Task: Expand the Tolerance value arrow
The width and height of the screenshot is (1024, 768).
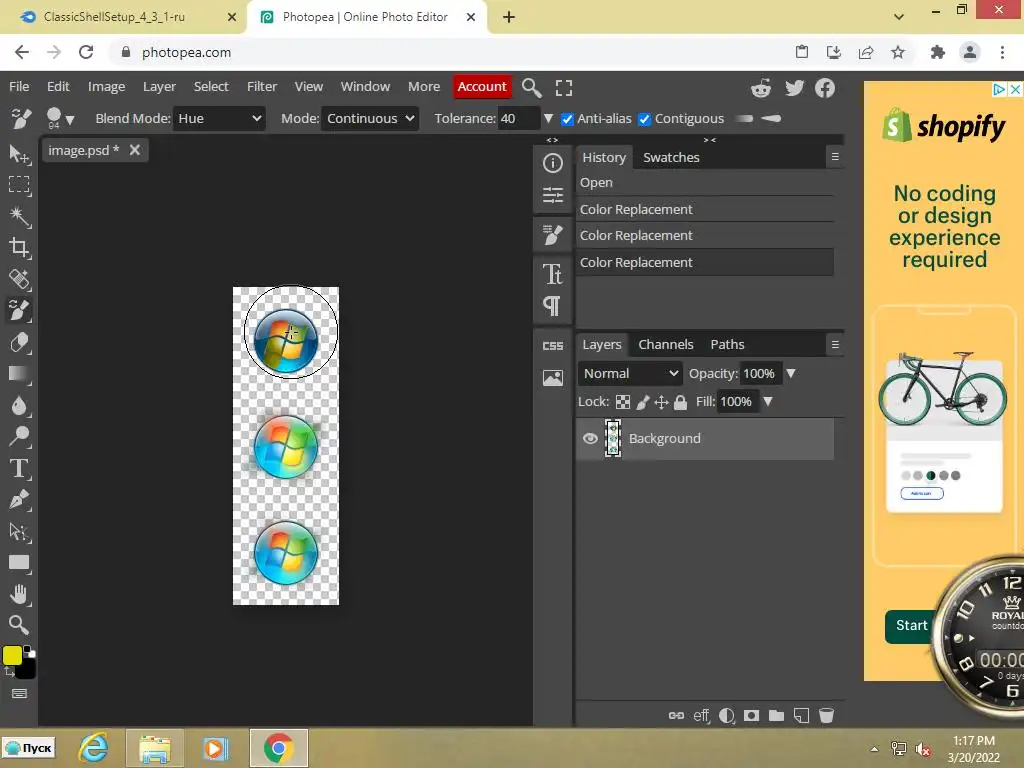Action: point(549,119)
